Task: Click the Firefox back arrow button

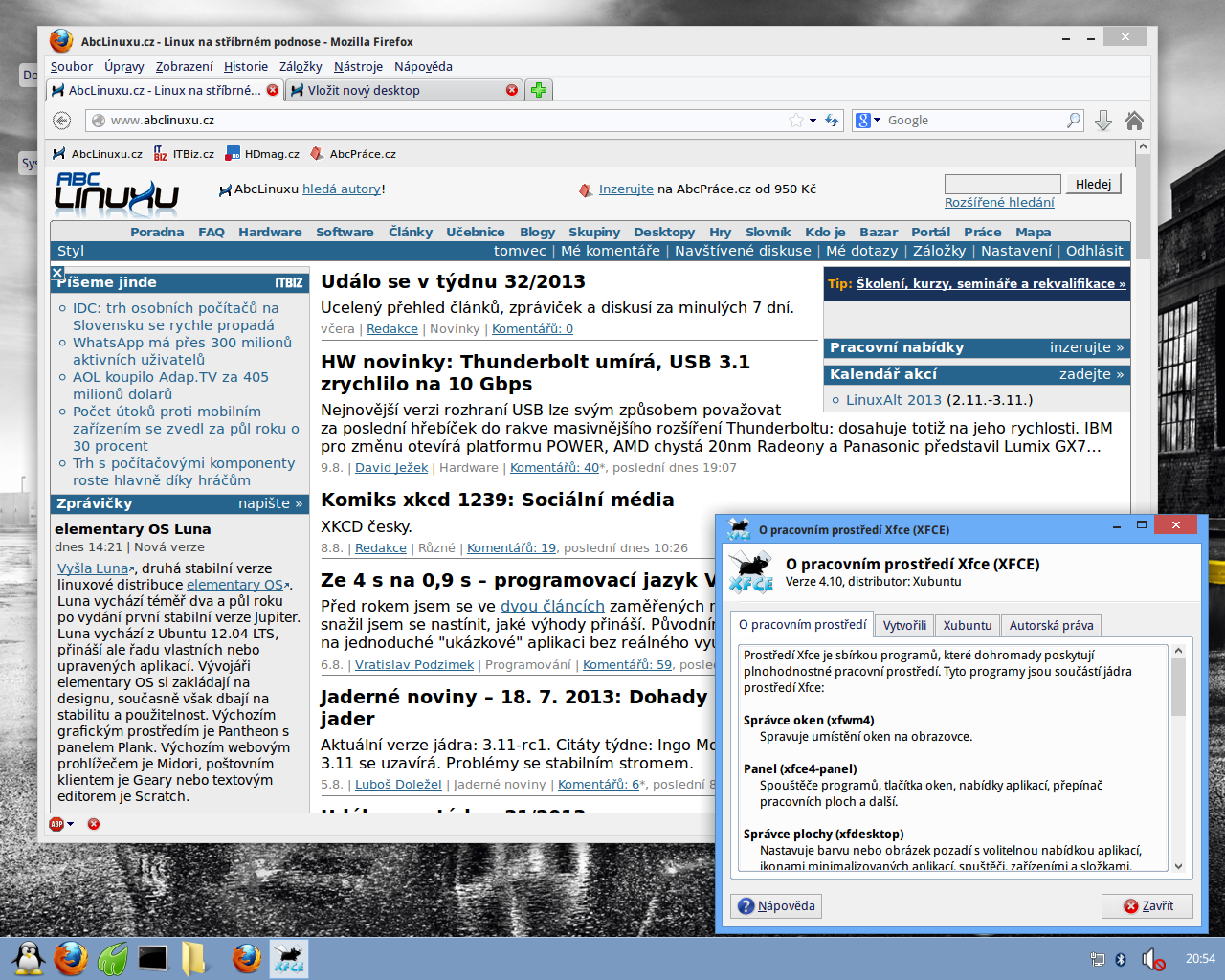Action: point(62,121)
